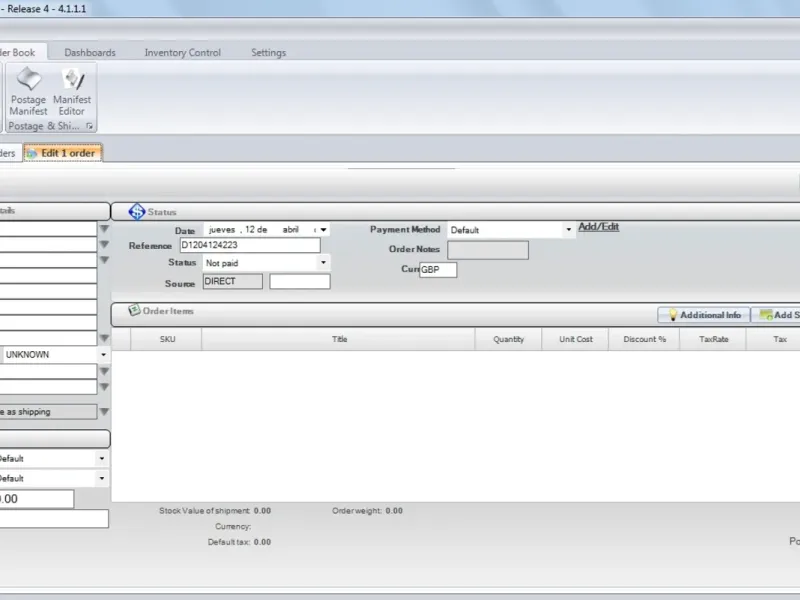Viewport: 800px width, 600px height.
Task: Click the Status section dollar icon
Action: click(x=137, y=211)
